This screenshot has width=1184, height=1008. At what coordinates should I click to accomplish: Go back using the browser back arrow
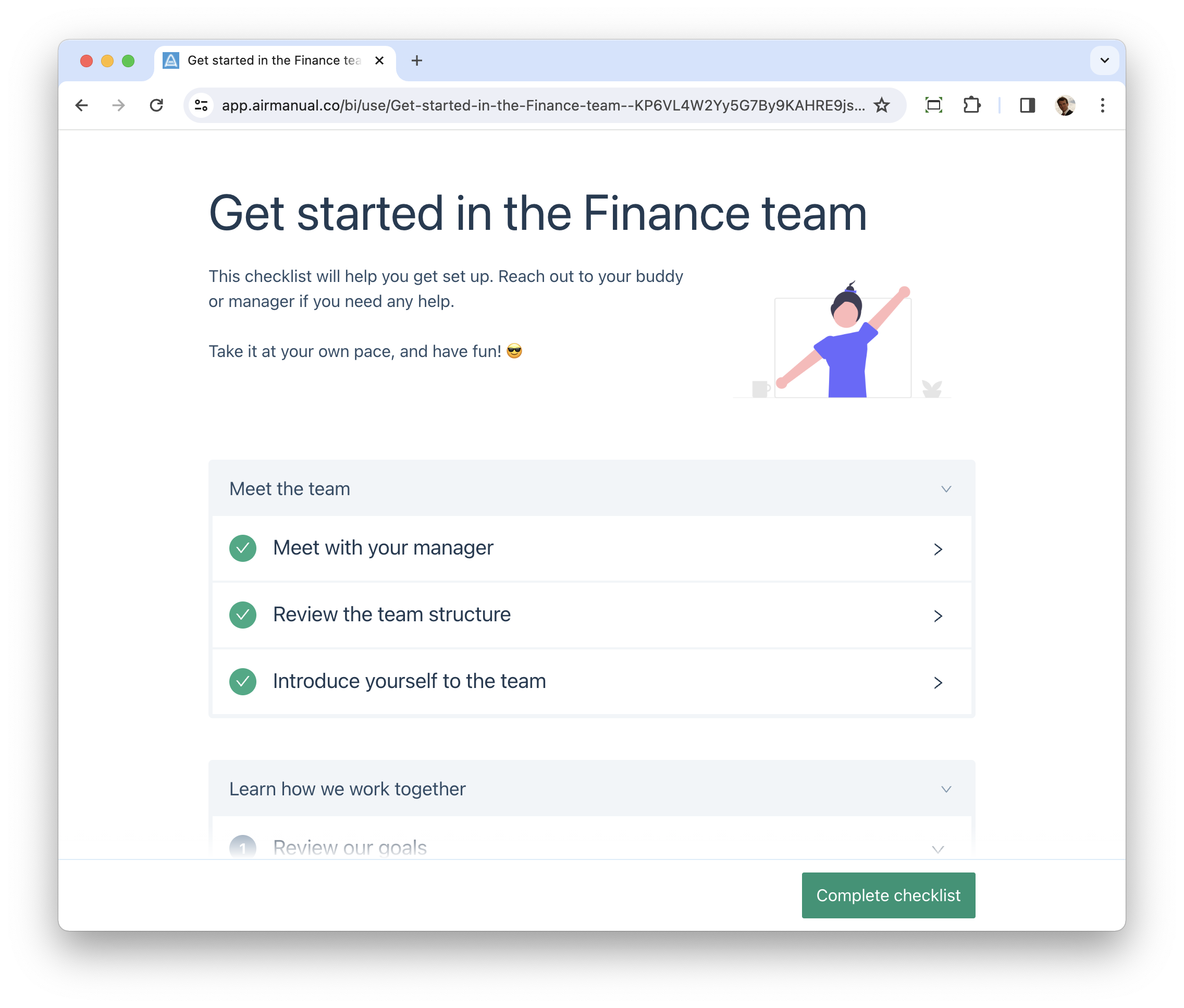[x=82, y=105]
